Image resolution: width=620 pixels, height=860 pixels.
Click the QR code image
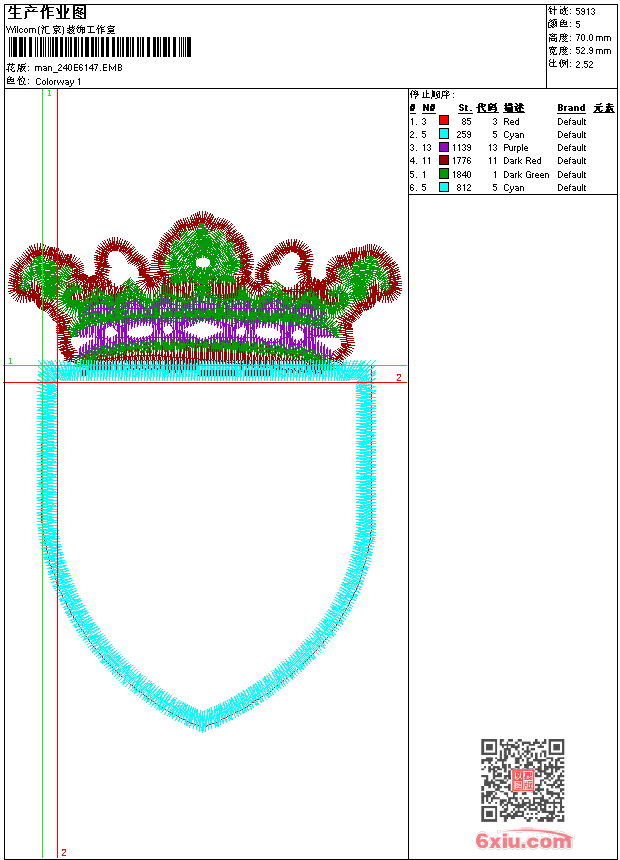(522, 780)
